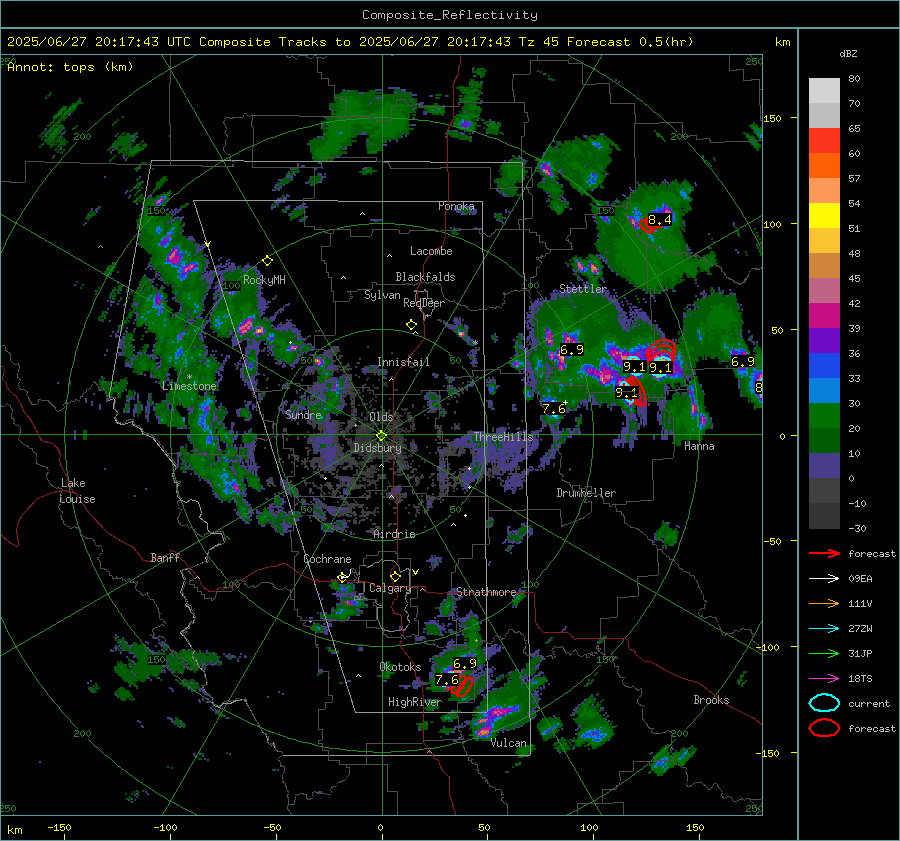Click the lightest gray swatch atop dBZ scale

point(824,91)
